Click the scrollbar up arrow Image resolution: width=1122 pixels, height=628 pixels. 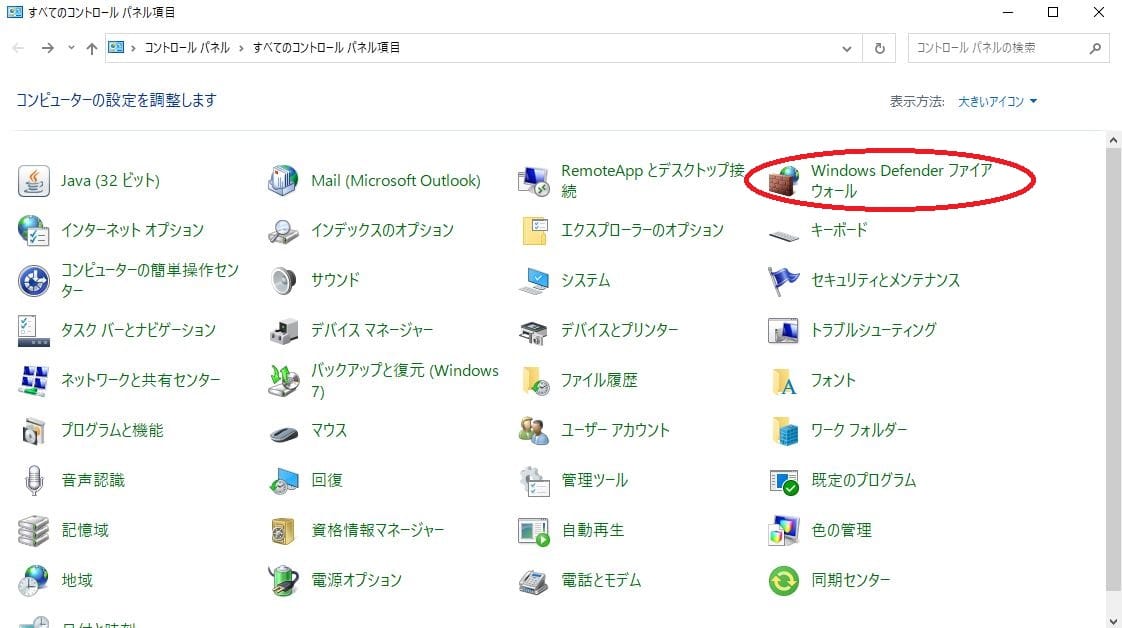pyautogui.click(x=1113, y=141)
